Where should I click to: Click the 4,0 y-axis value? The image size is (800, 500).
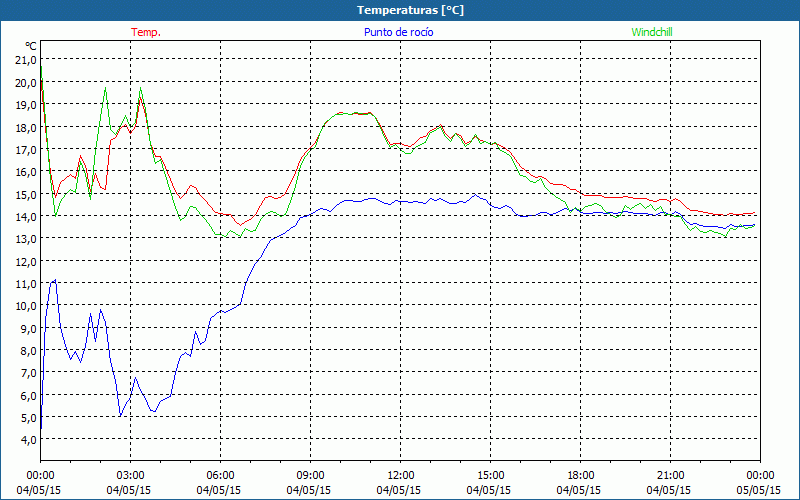point(29,439)
